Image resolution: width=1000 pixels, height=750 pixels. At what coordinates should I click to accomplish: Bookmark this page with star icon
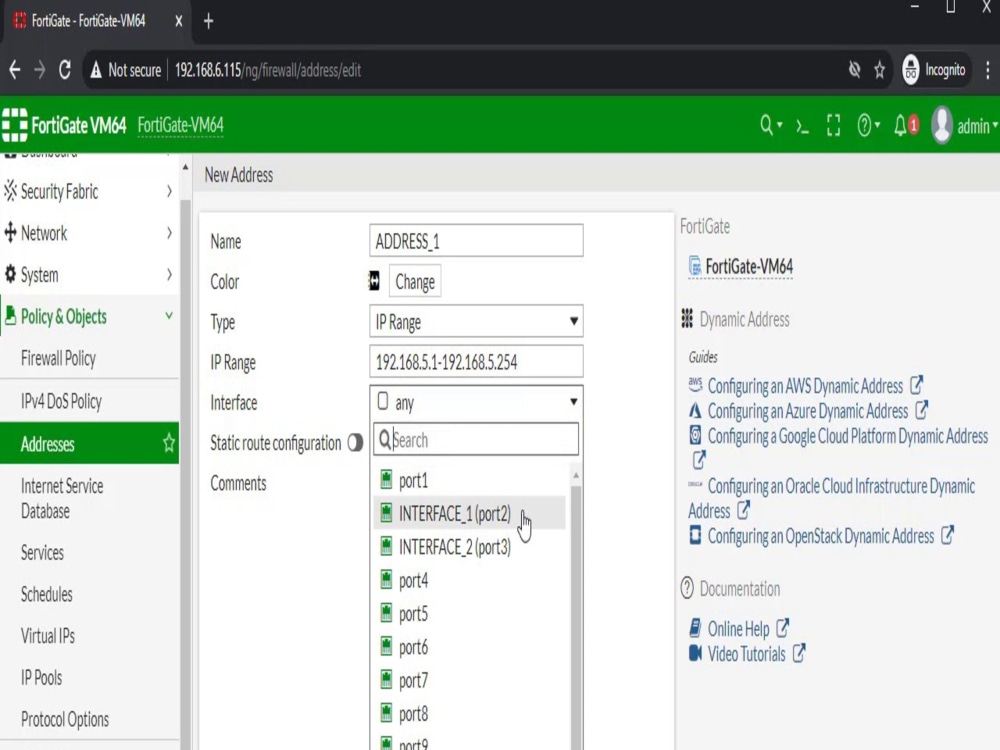click(x=879, y=70)
